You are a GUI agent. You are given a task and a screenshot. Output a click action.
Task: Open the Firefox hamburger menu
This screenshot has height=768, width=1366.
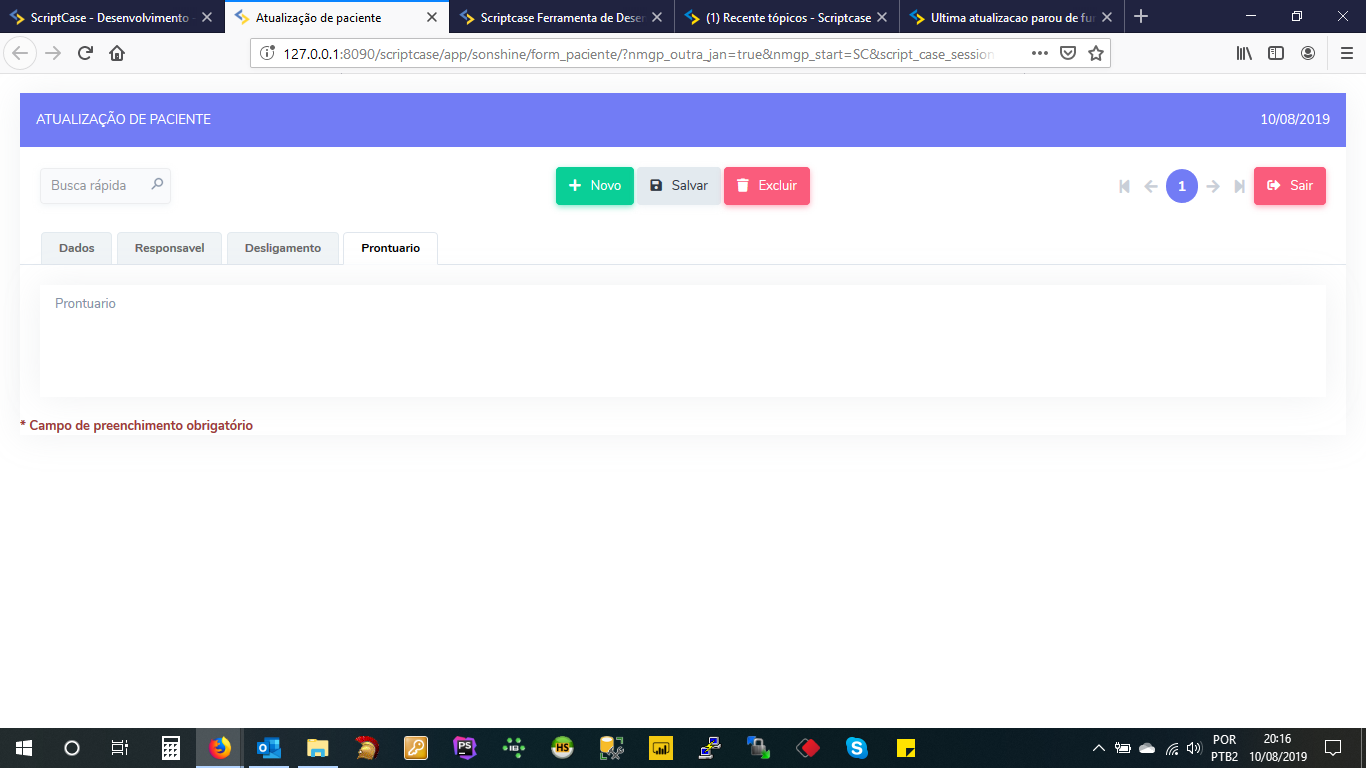1346,54
